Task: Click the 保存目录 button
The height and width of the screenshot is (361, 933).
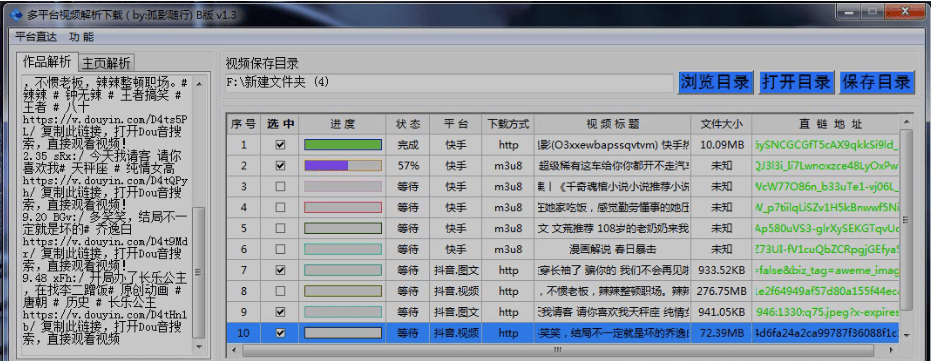Action: [x=876, y=82]
